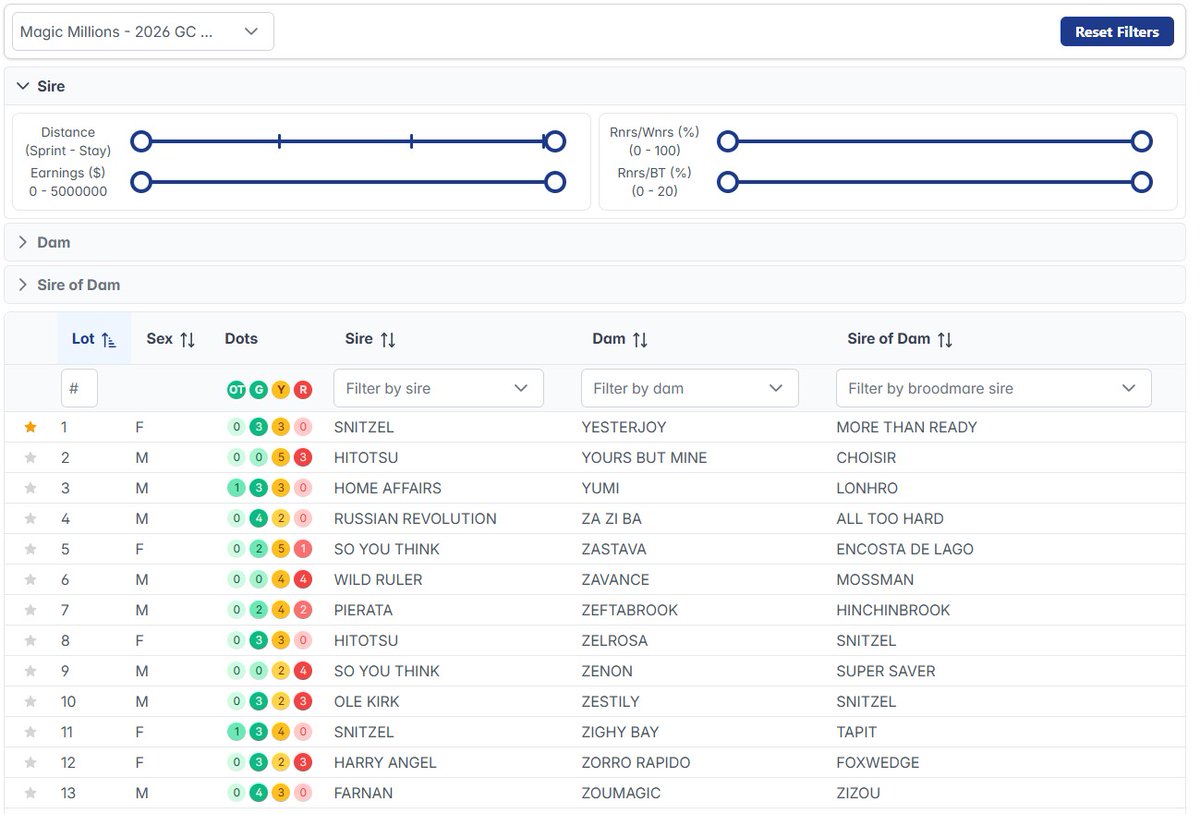Image resolution: width=1200 pixels, height=814 pixels.
Task: Click the Lot column header
Action: (94, 339)
